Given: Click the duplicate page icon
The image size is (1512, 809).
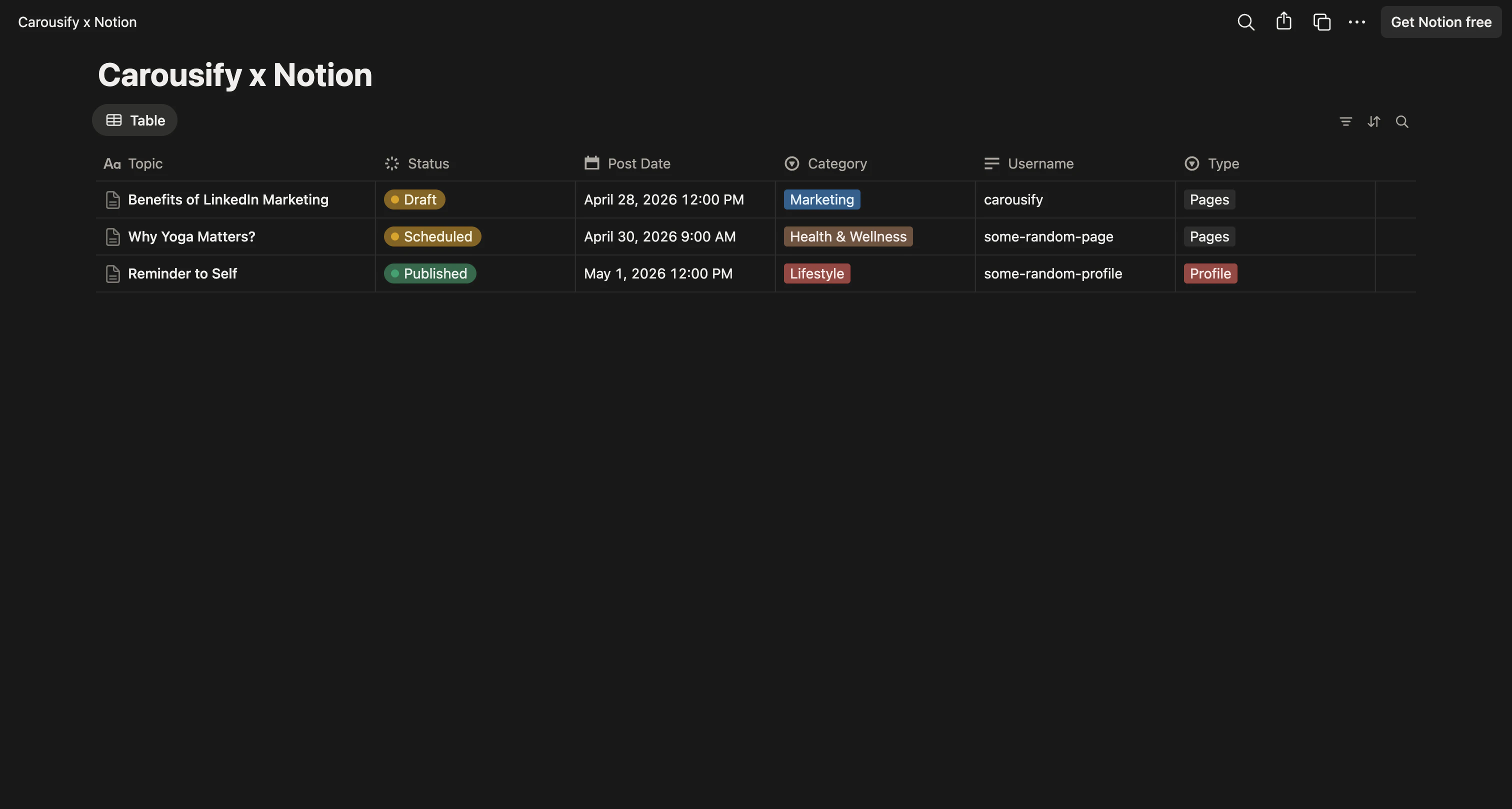Looking at the screenshot, I should pyautogui.click(x=1321, y=22).
